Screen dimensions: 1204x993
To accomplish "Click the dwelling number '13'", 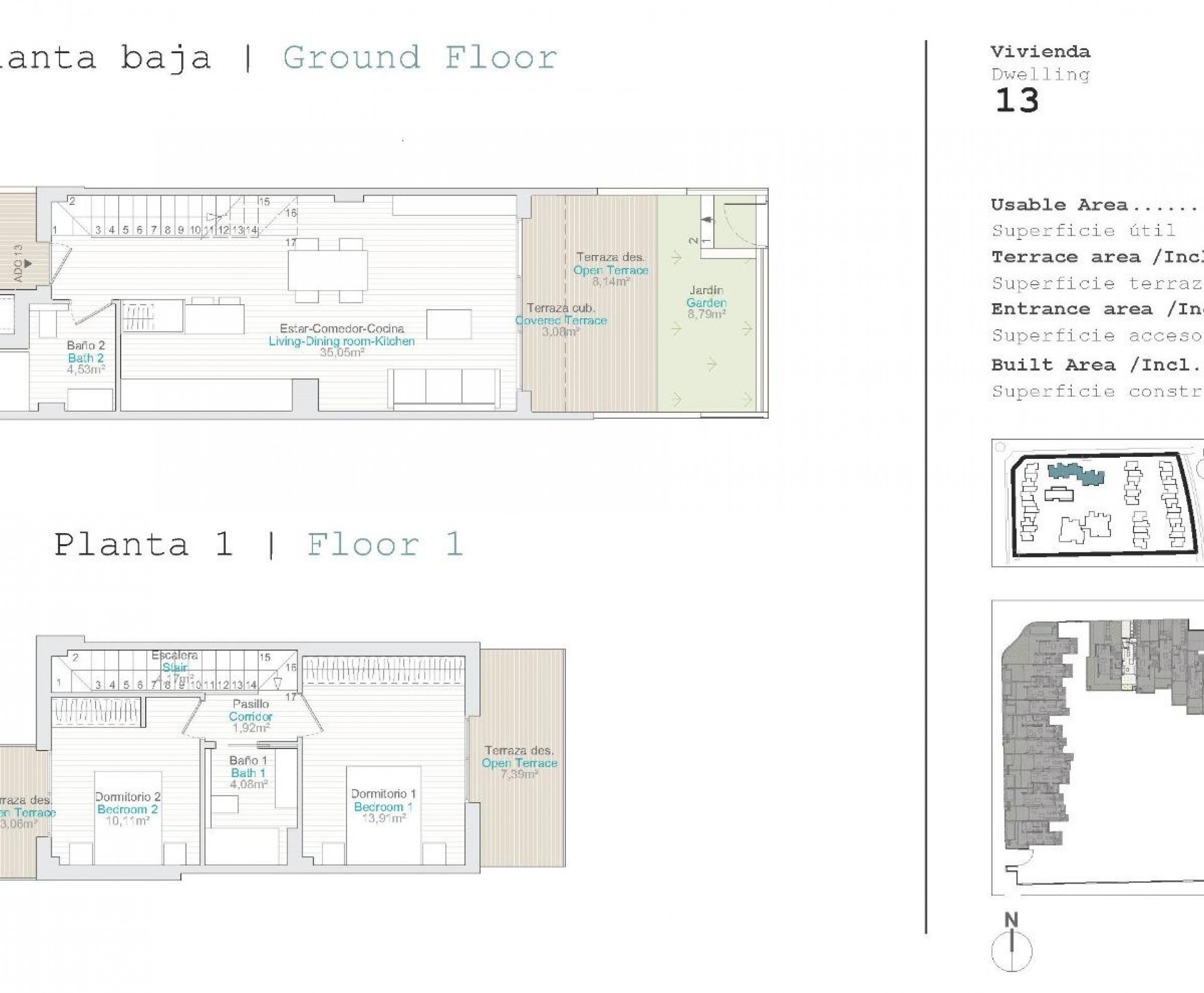I will (x=1016, y=101).
